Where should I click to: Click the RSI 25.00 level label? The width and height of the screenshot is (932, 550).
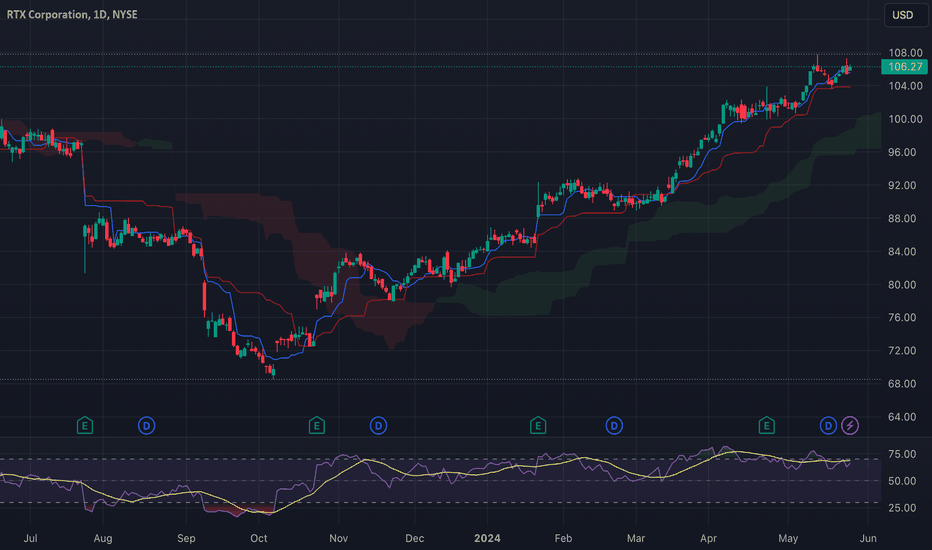[x=902, y=508]
